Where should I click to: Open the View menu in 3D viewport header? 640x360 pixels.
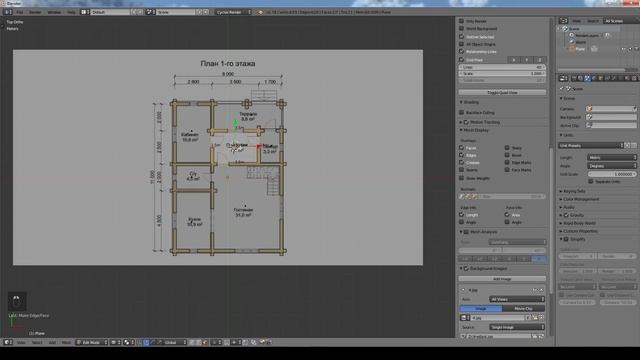21,342
